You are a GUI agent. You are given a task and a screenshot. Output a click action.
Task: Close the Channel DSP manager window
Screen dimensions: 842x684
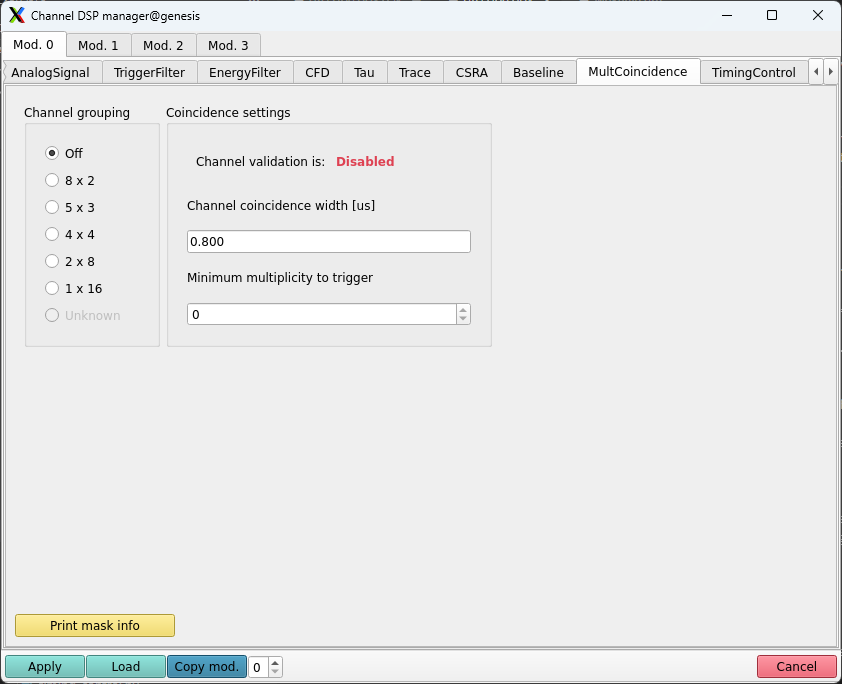817,15
